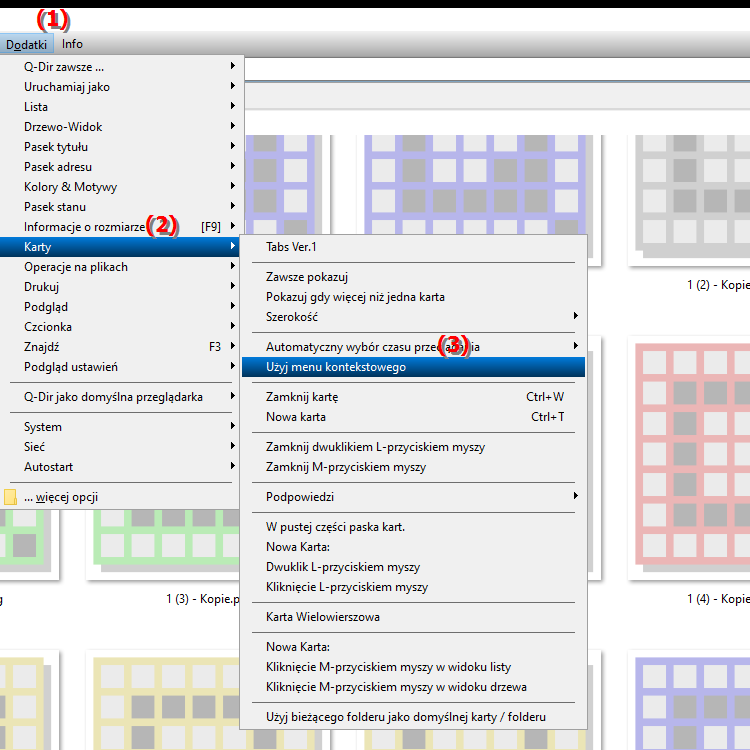
Task: Click file name 1 (2) - Kopie
Action: [718, 285]
